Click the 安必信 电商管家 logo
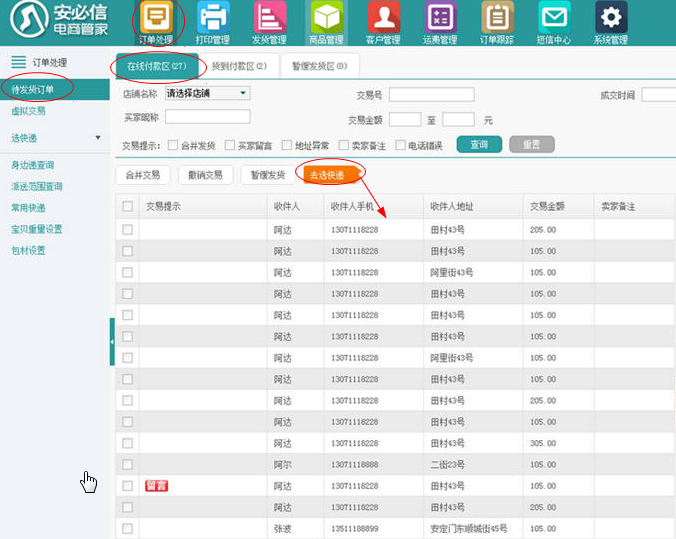The height and width of the screenshot is (539, 676). [x=59, y=19]
